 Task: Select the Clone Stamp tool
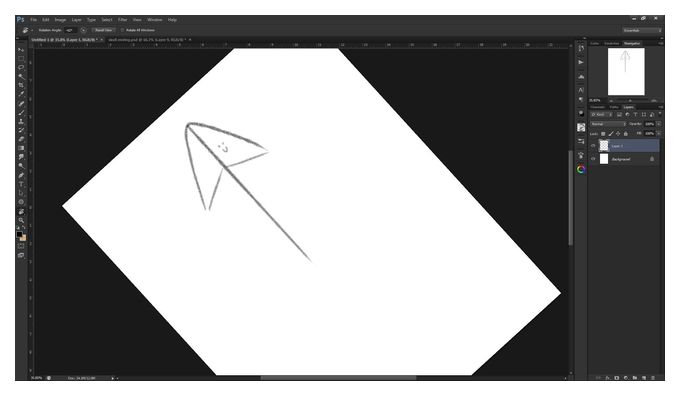21,121
